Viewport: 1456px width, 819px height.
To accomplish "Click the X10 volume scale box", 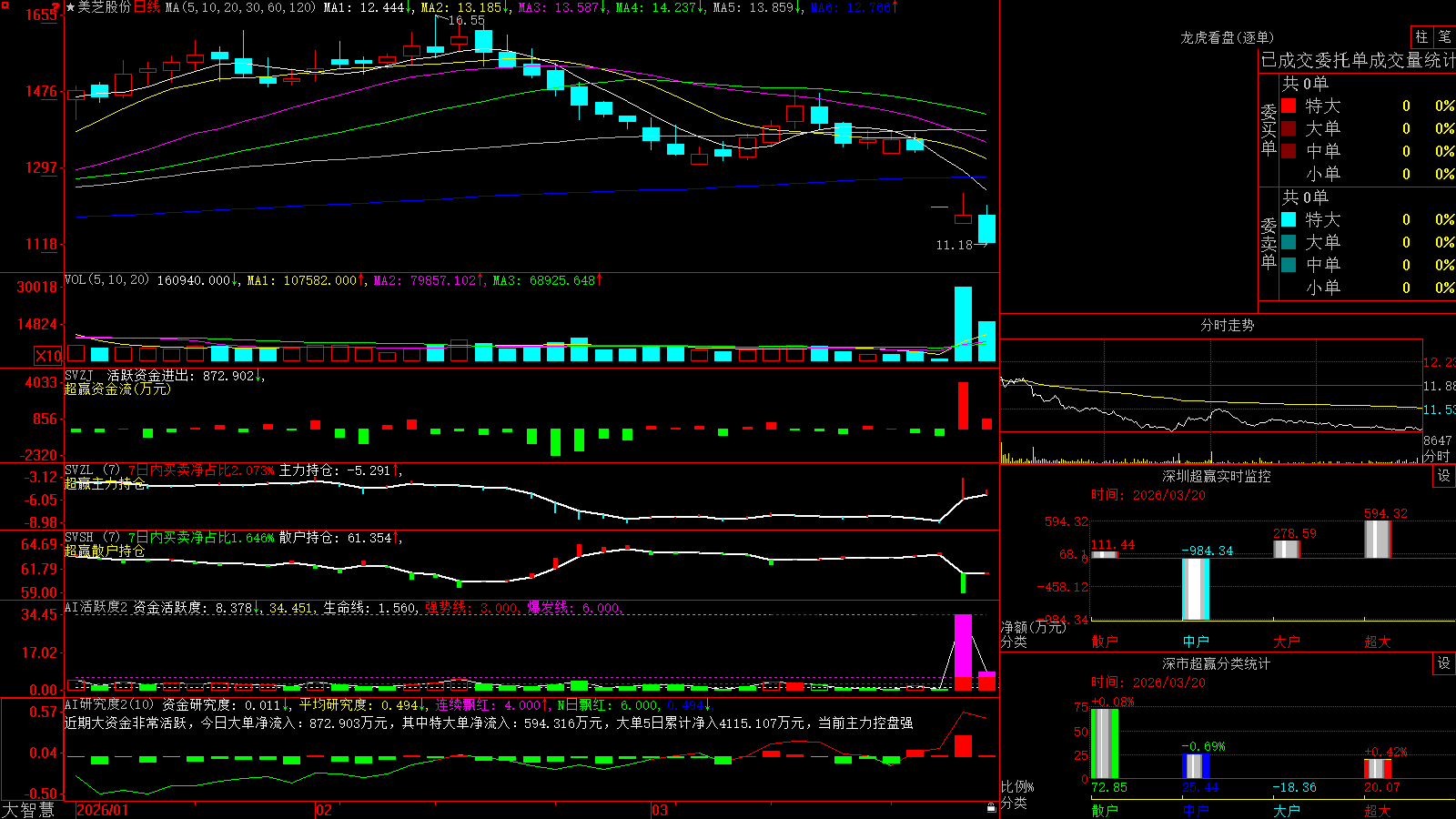I will 48,356.
